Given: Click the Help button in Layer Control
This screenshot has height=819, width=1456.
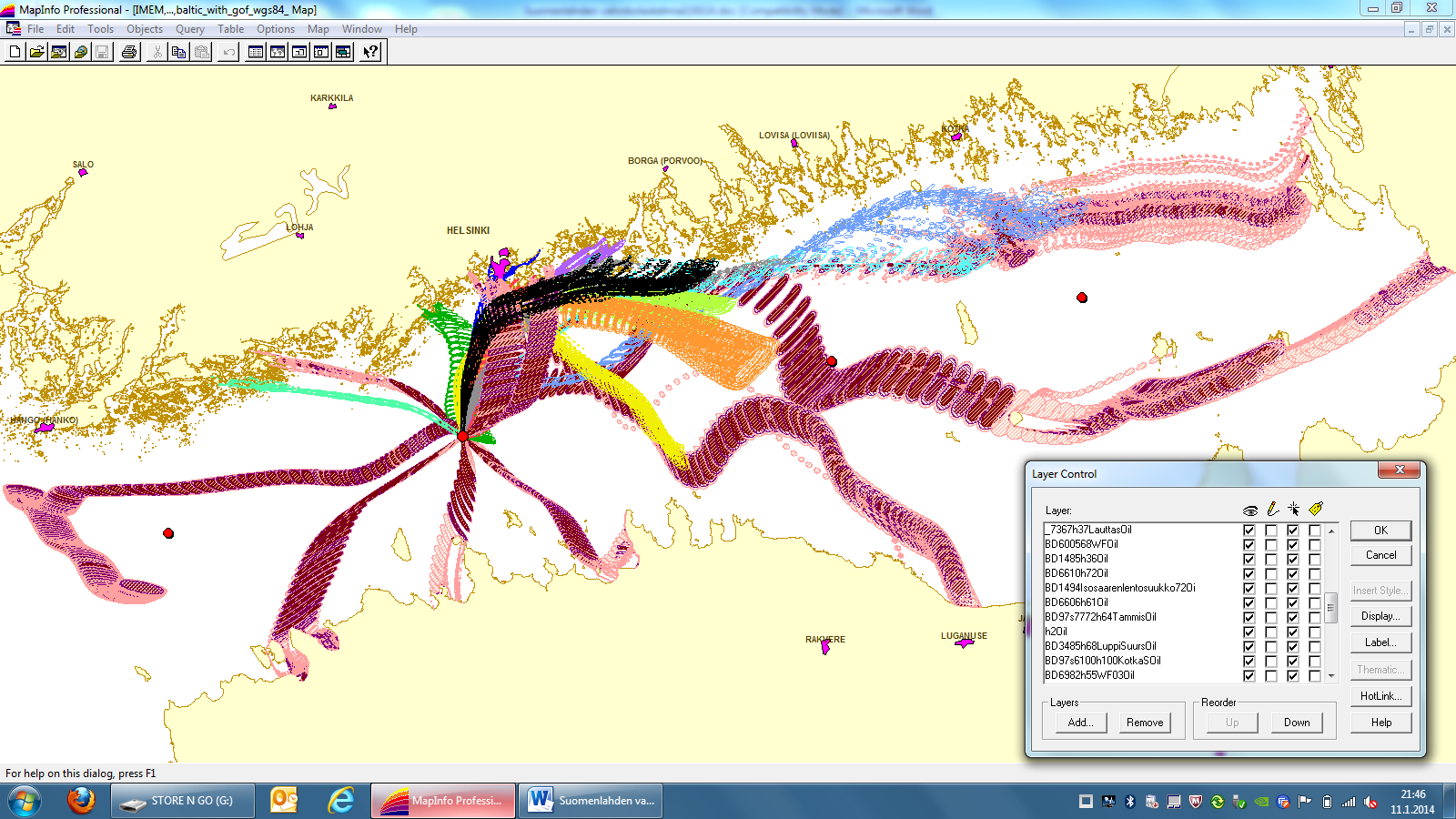Looking at the screenshot, I should (x=1380, y=723).
